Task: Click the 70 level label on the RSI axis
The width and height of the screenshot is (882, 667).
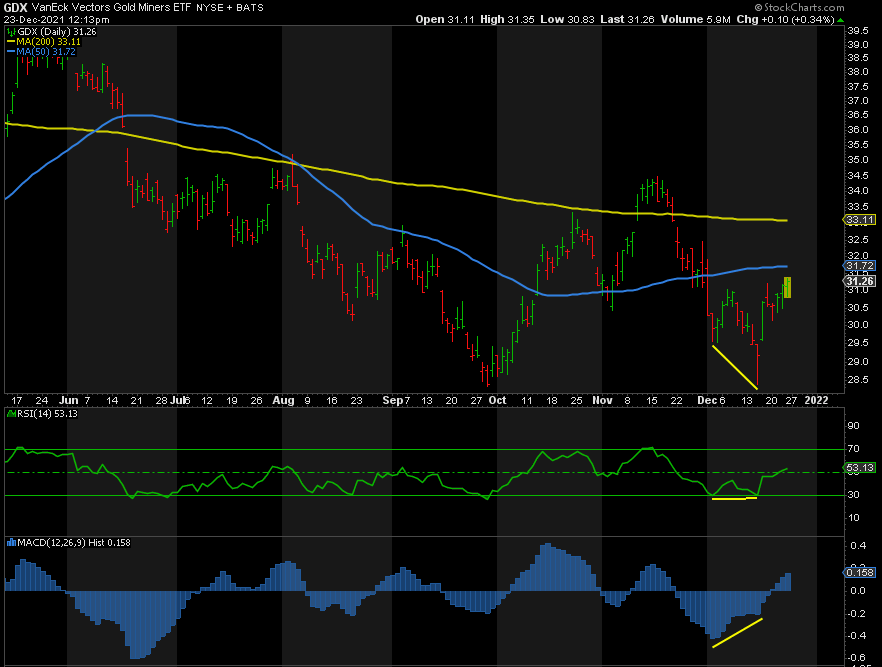Action: point(853,449)
